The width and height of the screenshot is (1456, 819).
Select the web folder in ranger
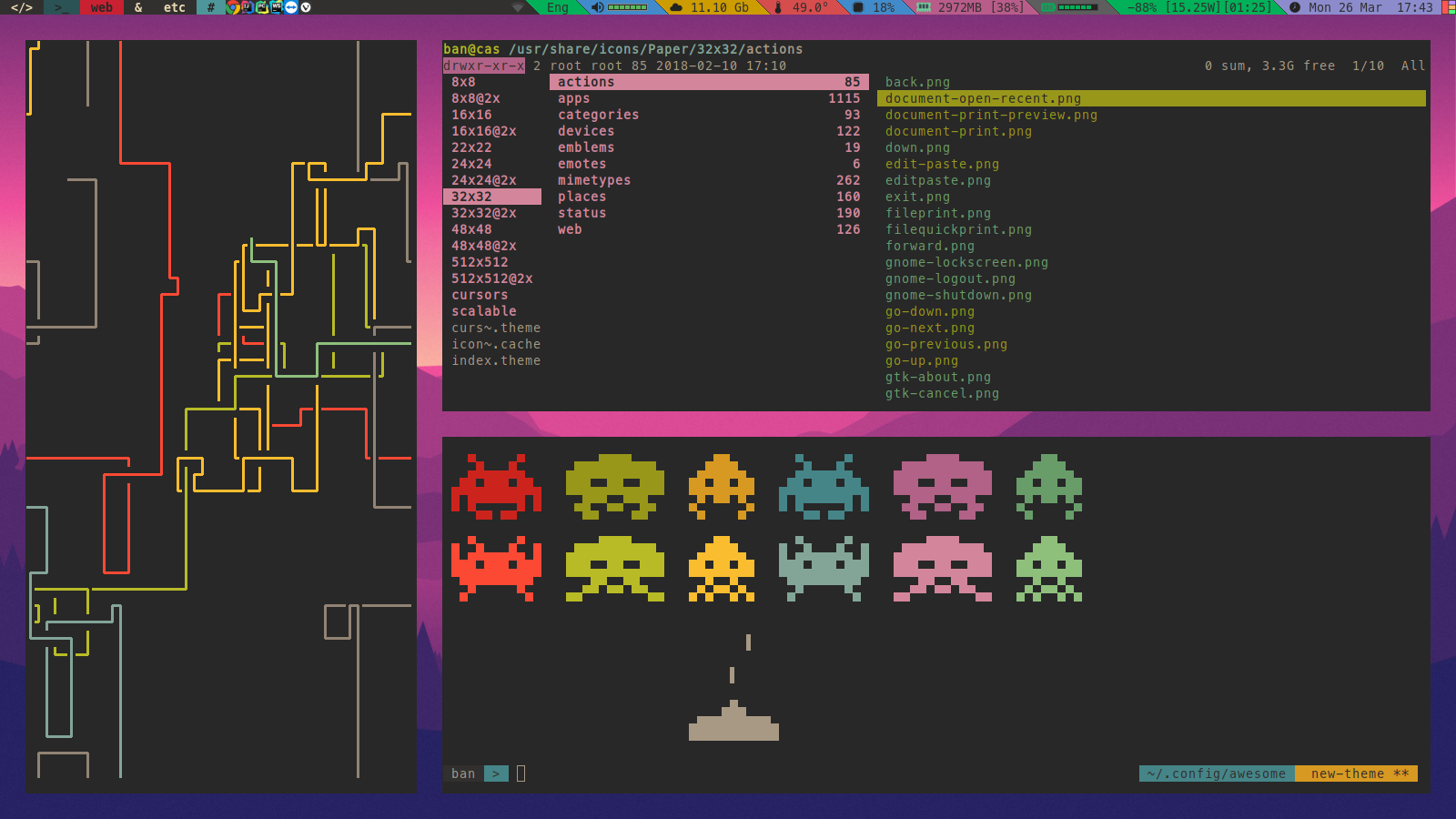pos(709,229)
